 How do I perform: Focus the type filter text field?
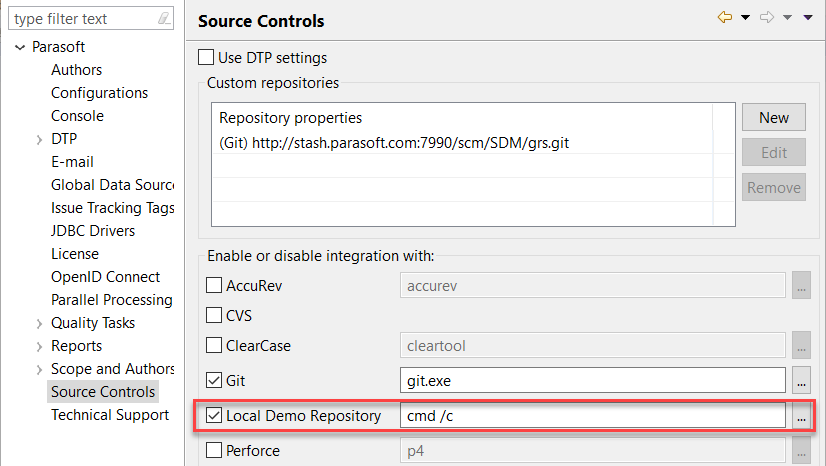91,19
